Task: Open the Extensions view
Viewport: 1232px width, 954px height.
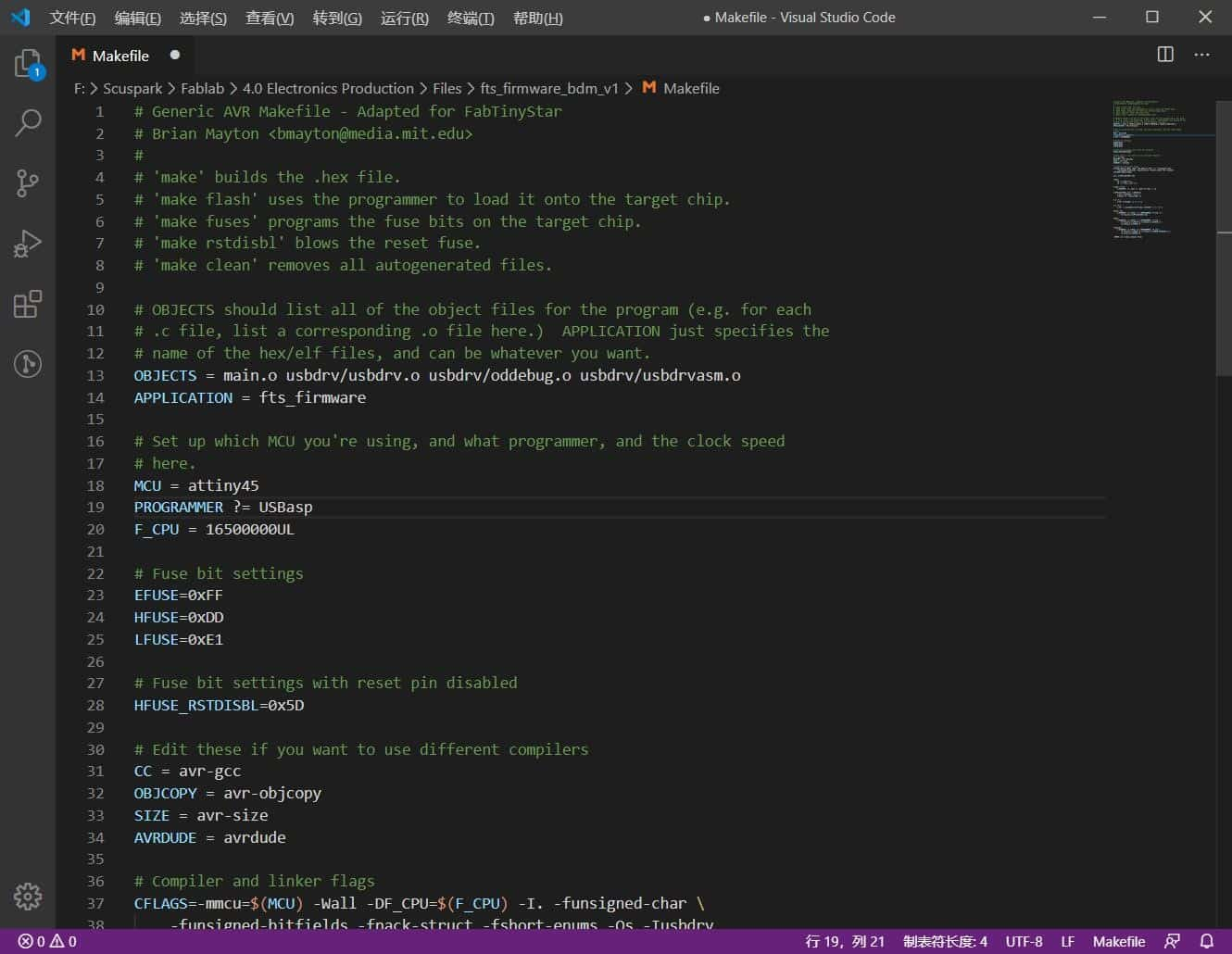Action: coord(28,304)
